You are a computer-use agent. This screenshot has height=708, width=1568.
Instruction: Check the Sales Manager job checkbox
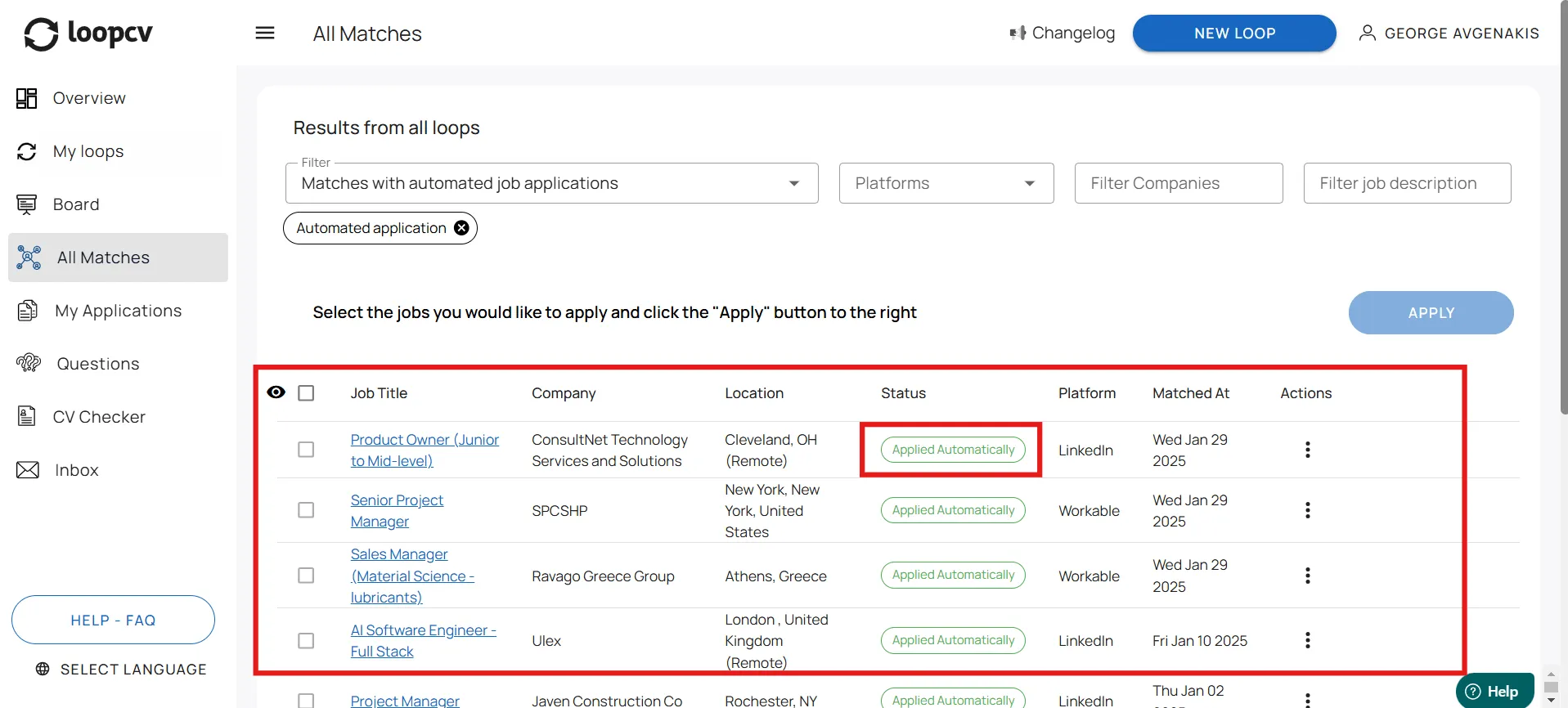coord(306,576)
